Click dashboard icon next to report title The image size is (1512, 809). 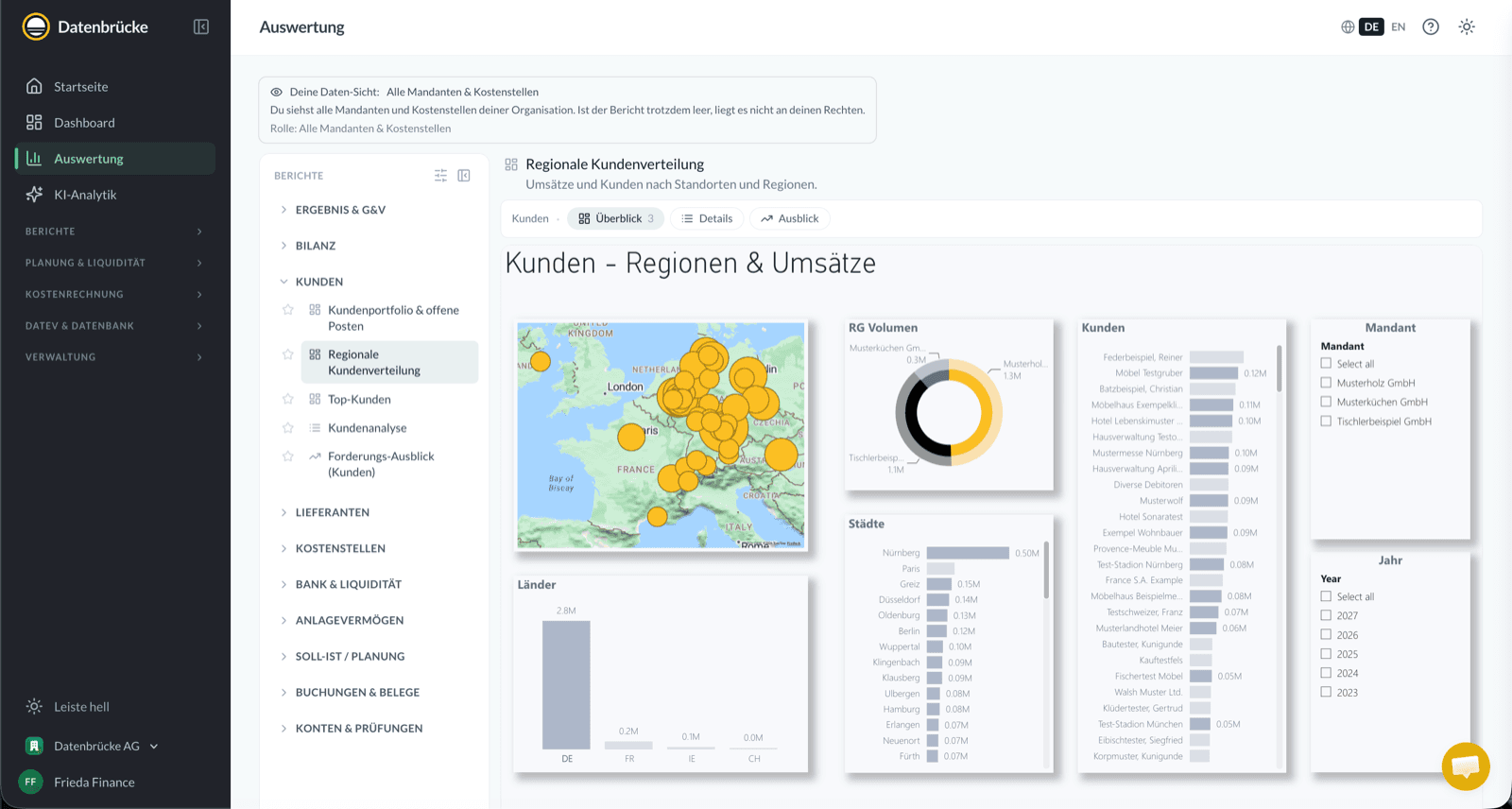click(511, 164)
